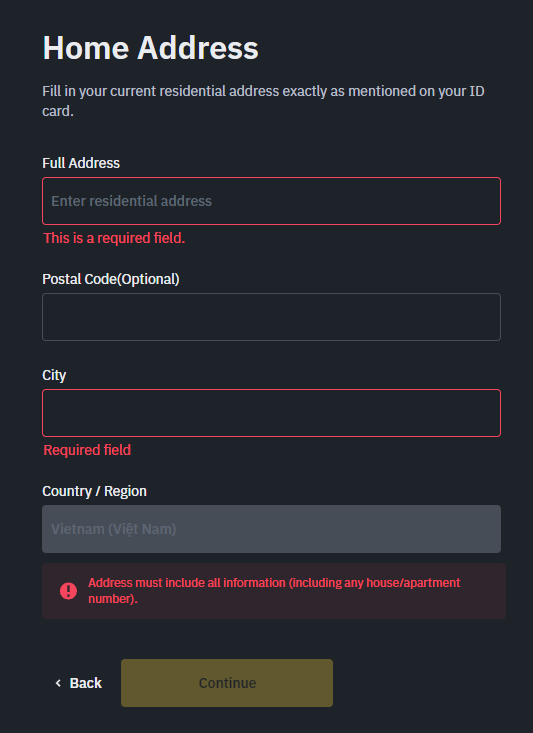Click the left chevron beside Back
This screenshot has height=733, width=533.
[x=58, y=683]
